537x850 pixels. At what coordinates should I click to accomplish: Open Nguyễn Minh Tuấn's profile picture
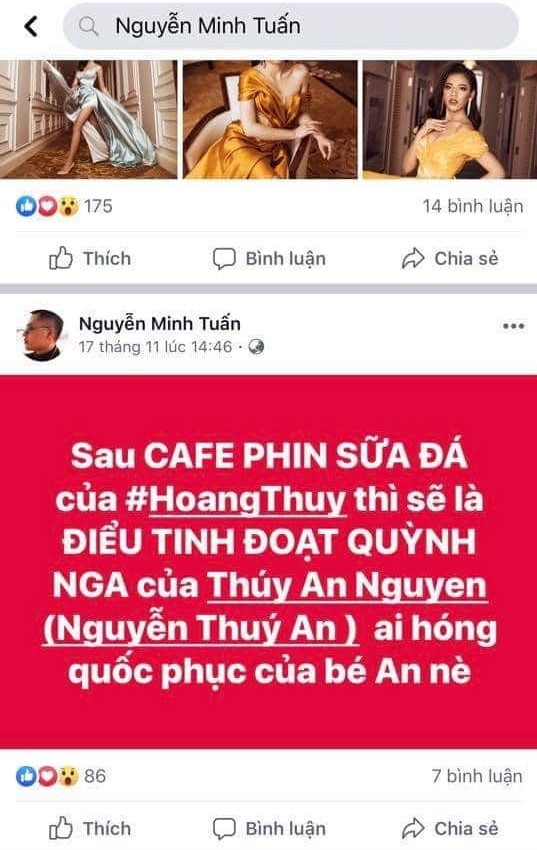[x=41, y=335]
